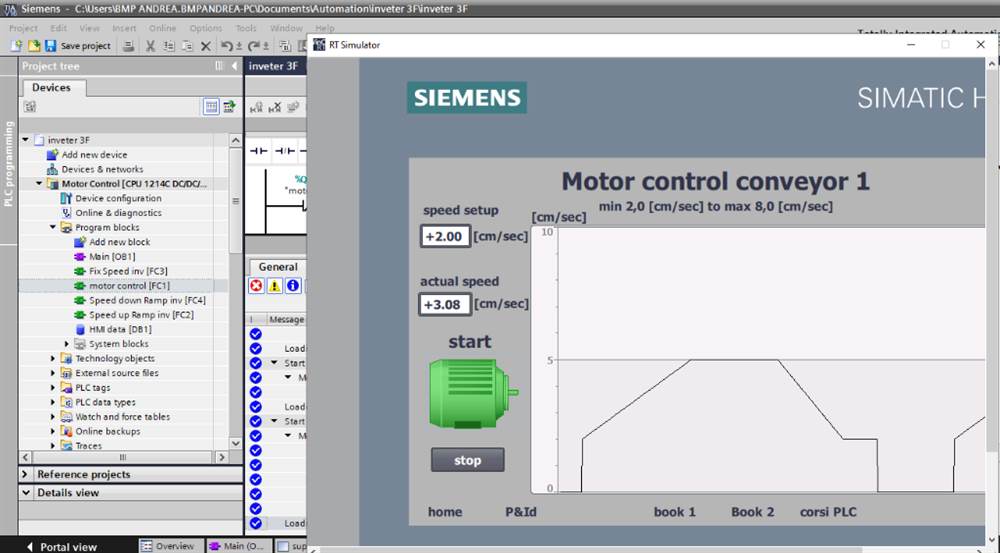Open the Options menu
Screen dimensions: 1000x553
pyautogui.click(x=206, y=28)
